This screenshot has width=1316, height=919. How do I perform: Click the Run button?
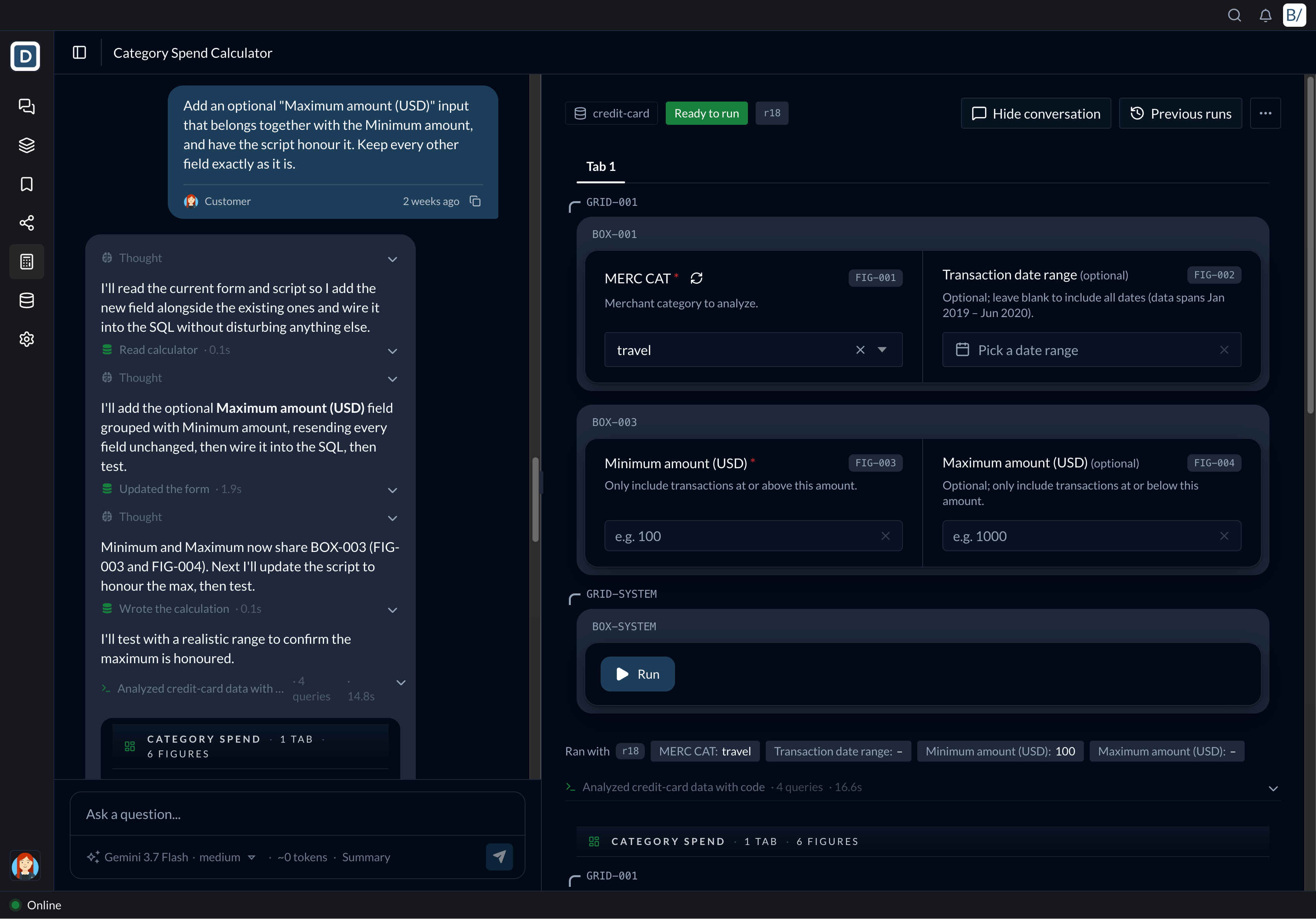pyautogui.click(x=637, y=674)
